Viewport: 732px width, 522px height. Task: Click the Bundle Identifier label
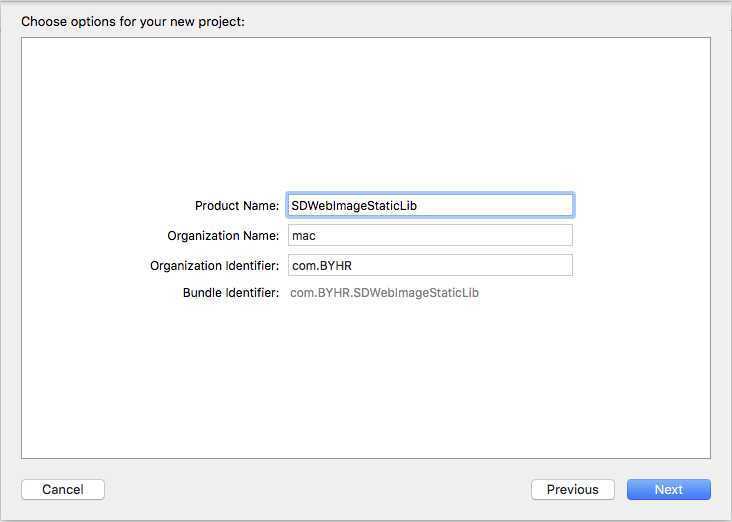231,293
